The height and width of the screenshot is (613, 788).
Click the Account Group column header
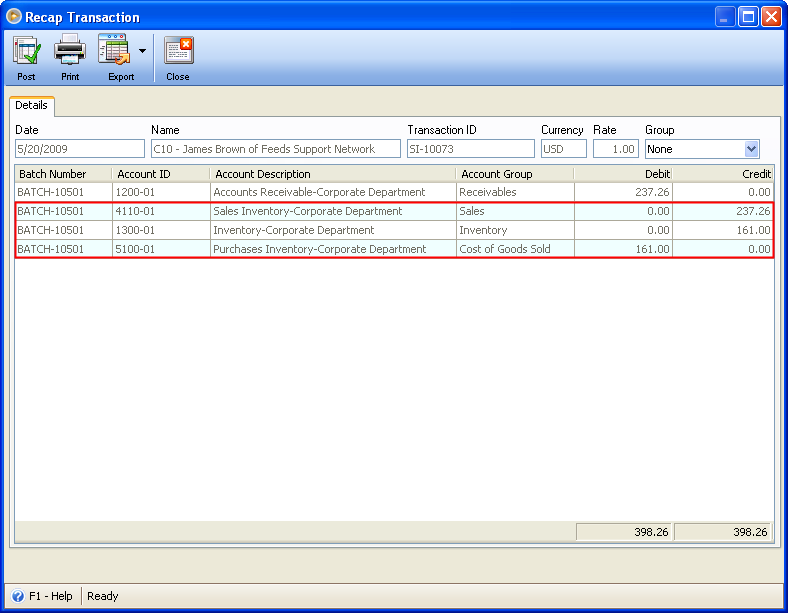(515, 174)
